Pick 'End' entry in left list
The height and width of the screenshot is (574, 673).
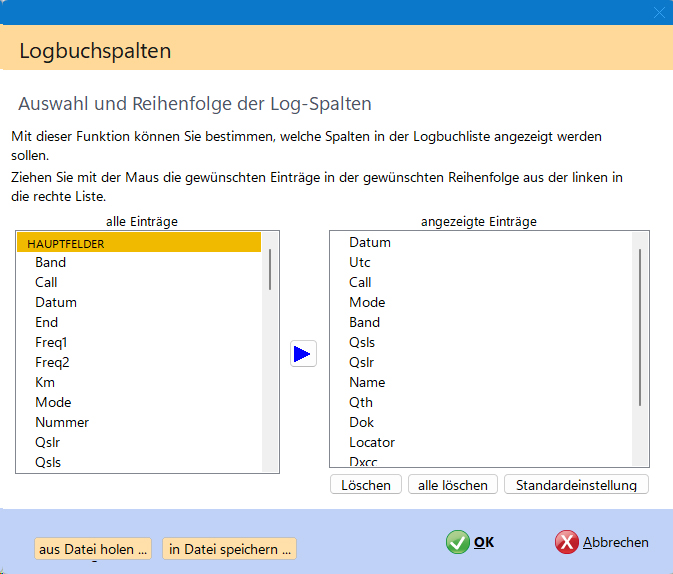47,322
